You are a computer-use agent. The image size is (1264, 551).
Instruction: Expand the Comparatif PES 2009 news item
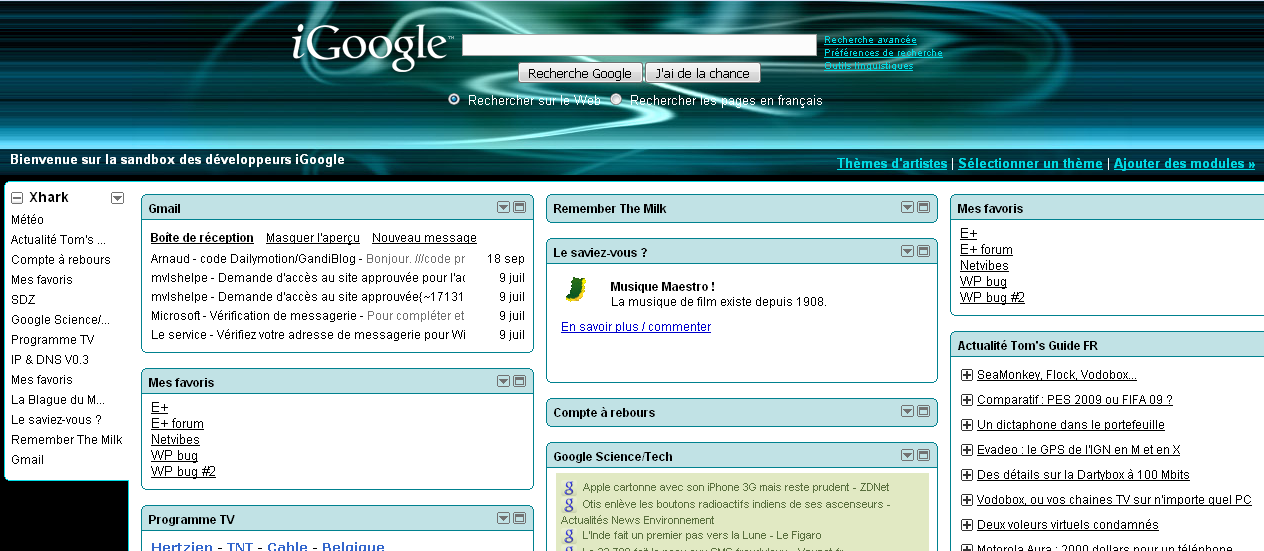[x=967, y=400]
